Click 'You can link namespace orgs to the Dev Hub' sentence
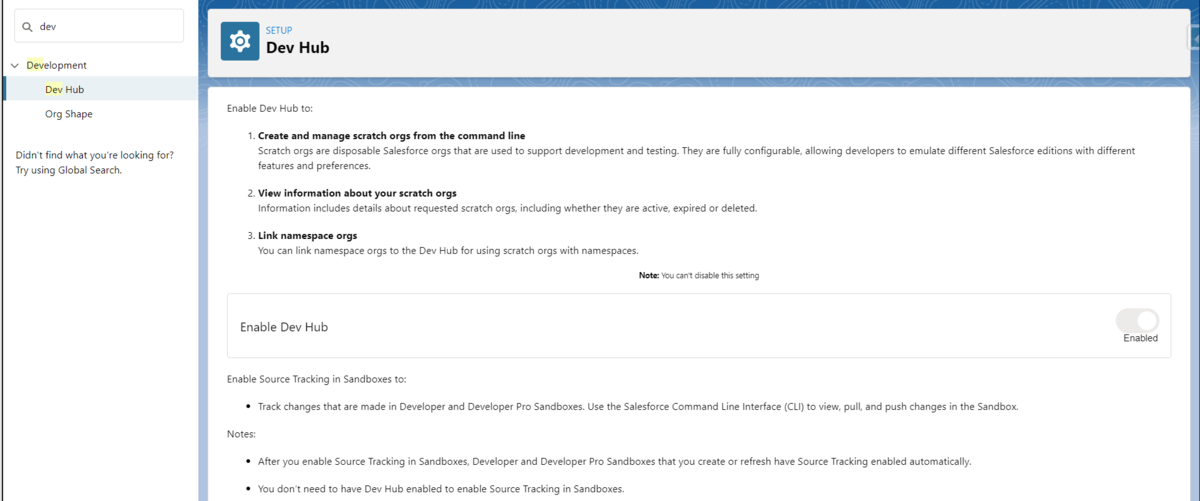 pos(448,250)
